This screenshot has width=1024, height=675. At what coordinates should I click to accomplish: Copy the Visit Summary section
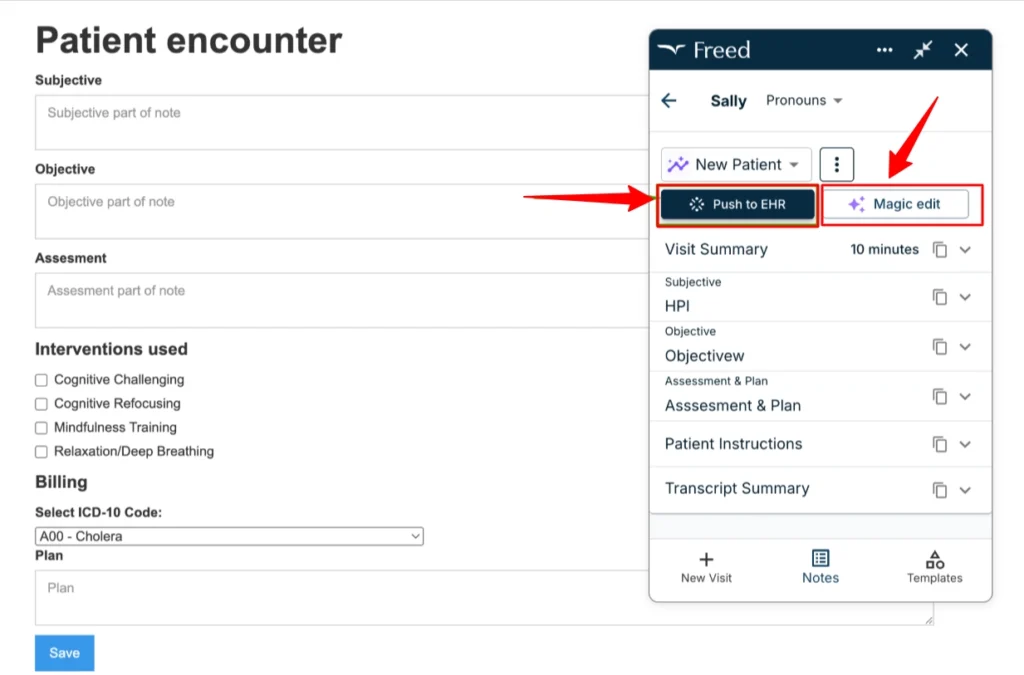click(x=940, y=249)
